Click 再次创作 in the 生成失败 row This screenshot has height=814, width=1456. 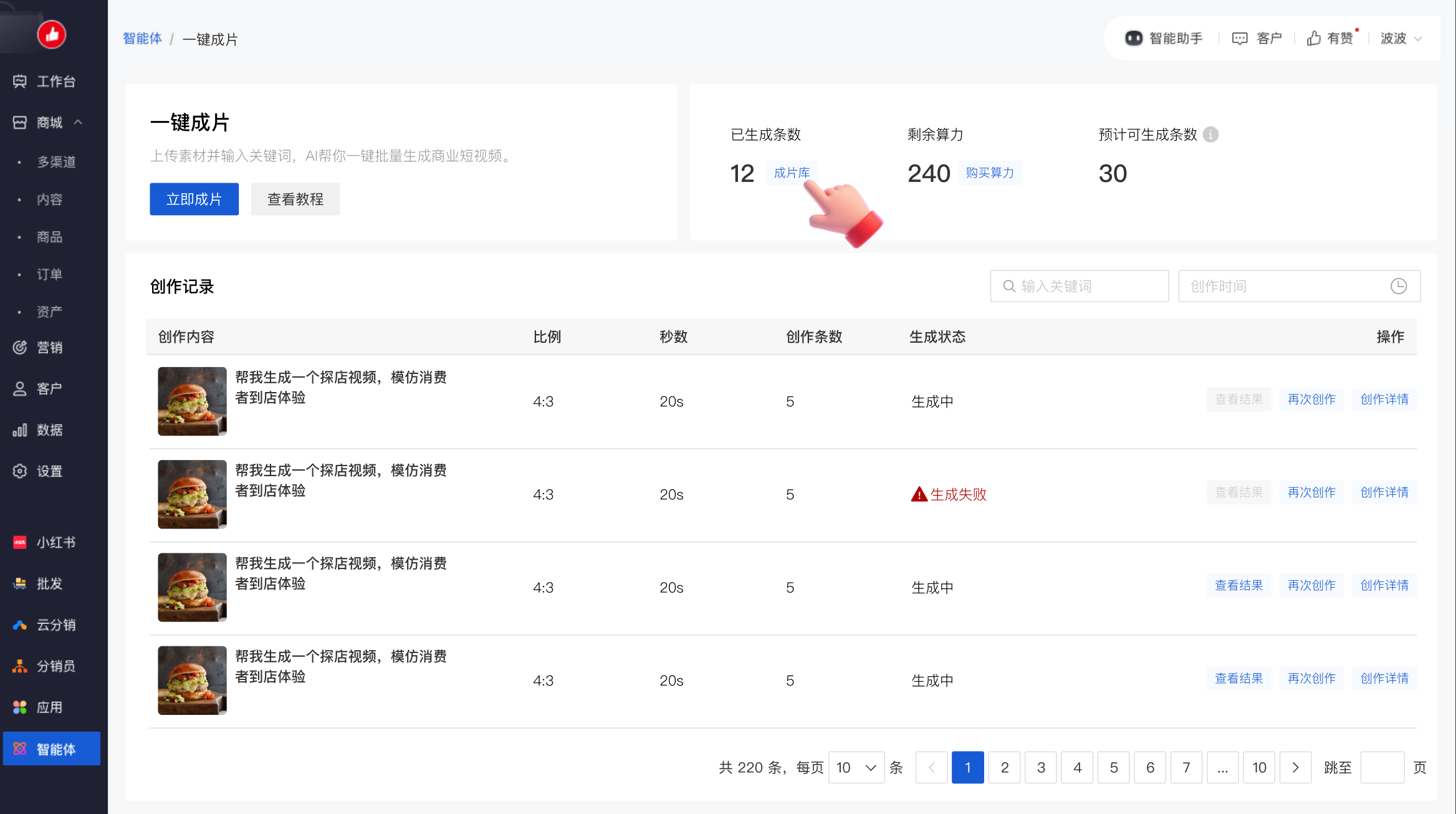coord(1311,492)
